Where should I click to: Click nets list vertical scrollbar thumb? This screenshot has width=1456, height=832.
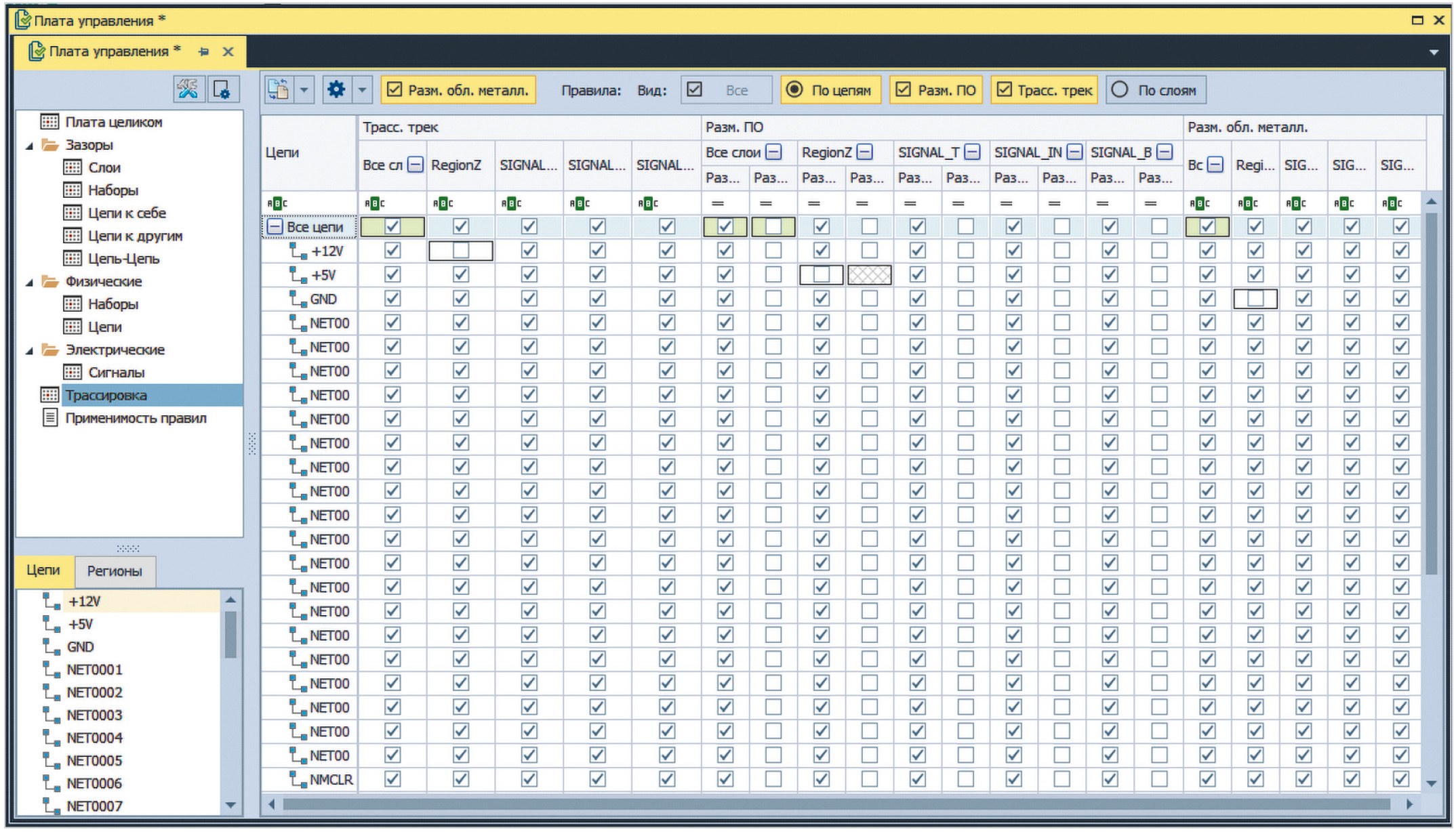230,634
